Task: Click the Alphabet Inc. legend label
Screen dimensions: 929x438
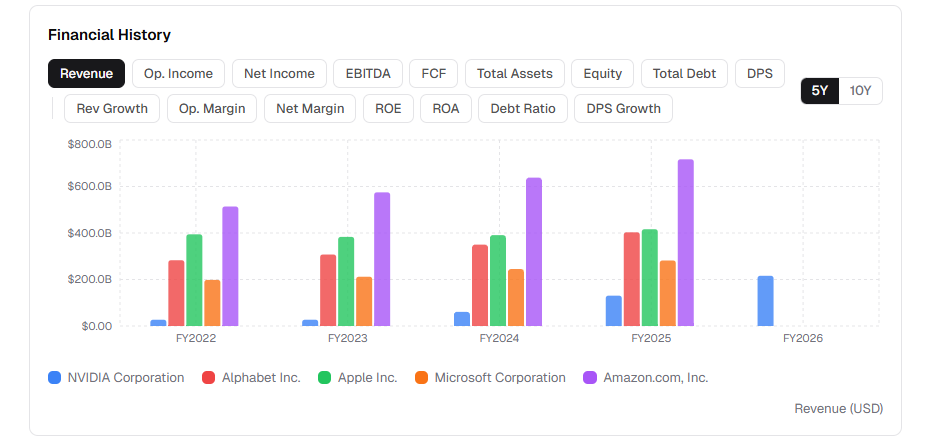Action: tap(261, 378)
